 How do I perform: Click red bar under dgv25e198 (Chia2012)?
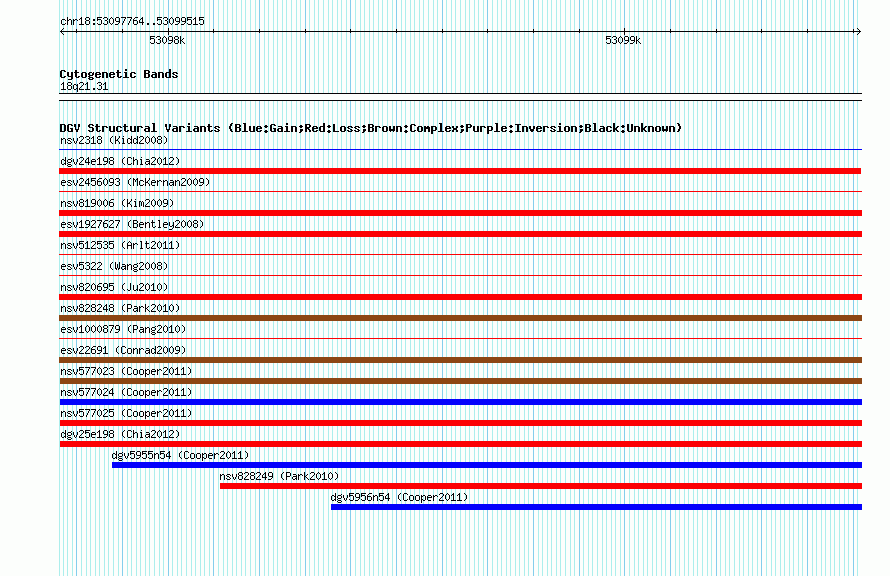click(460, 444)
